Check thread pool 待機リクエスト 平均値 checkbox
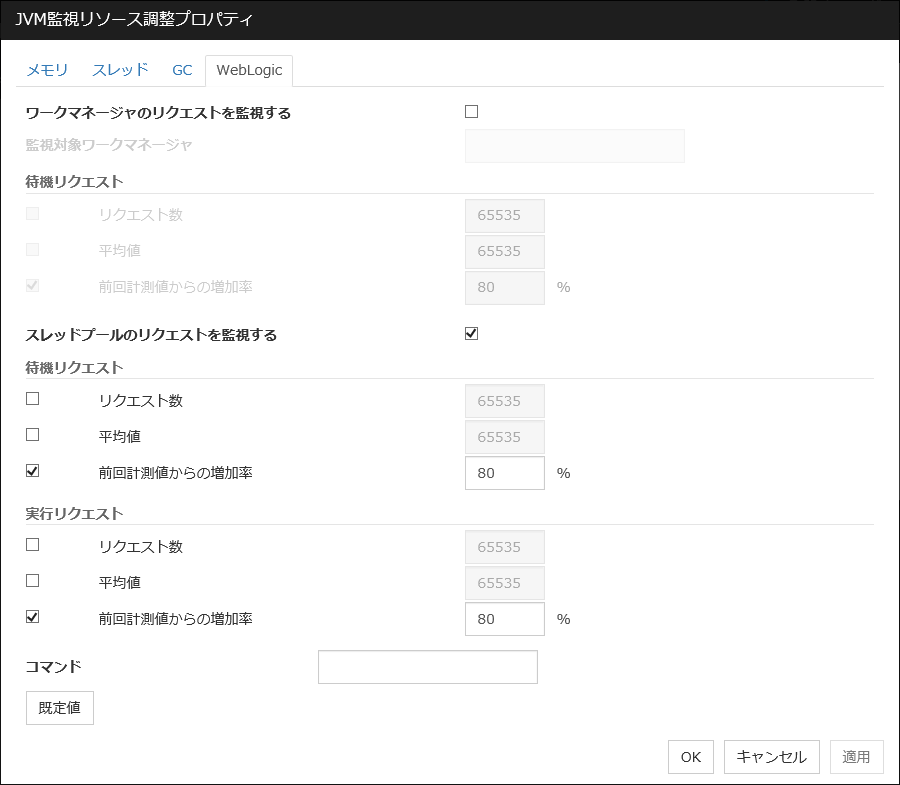Image resolution: width=900 pixels, height=785 pixels. point(33,435)
